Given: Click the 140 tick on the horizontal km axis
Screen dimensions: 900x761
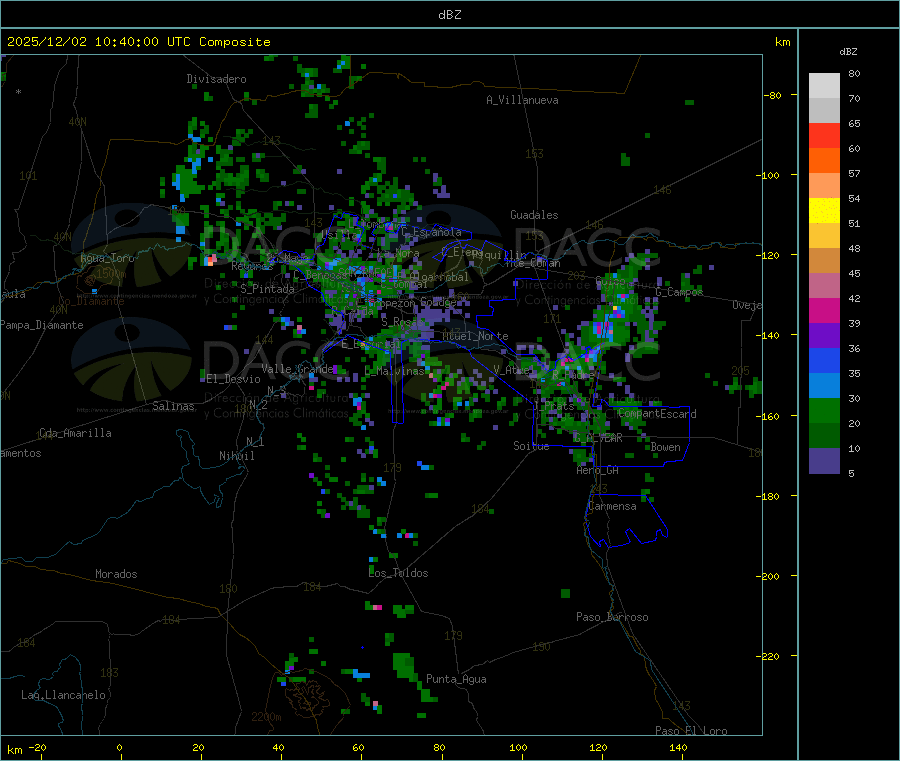Looking at the screenshot, I should click(678, 747).
